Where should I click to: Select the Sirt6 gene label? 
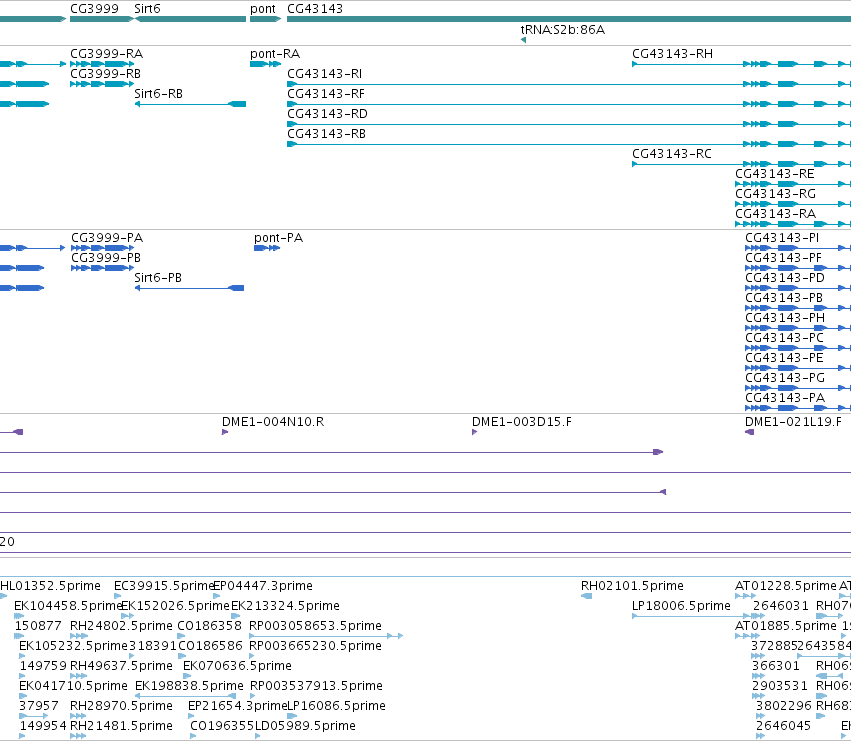click(147, 9)
